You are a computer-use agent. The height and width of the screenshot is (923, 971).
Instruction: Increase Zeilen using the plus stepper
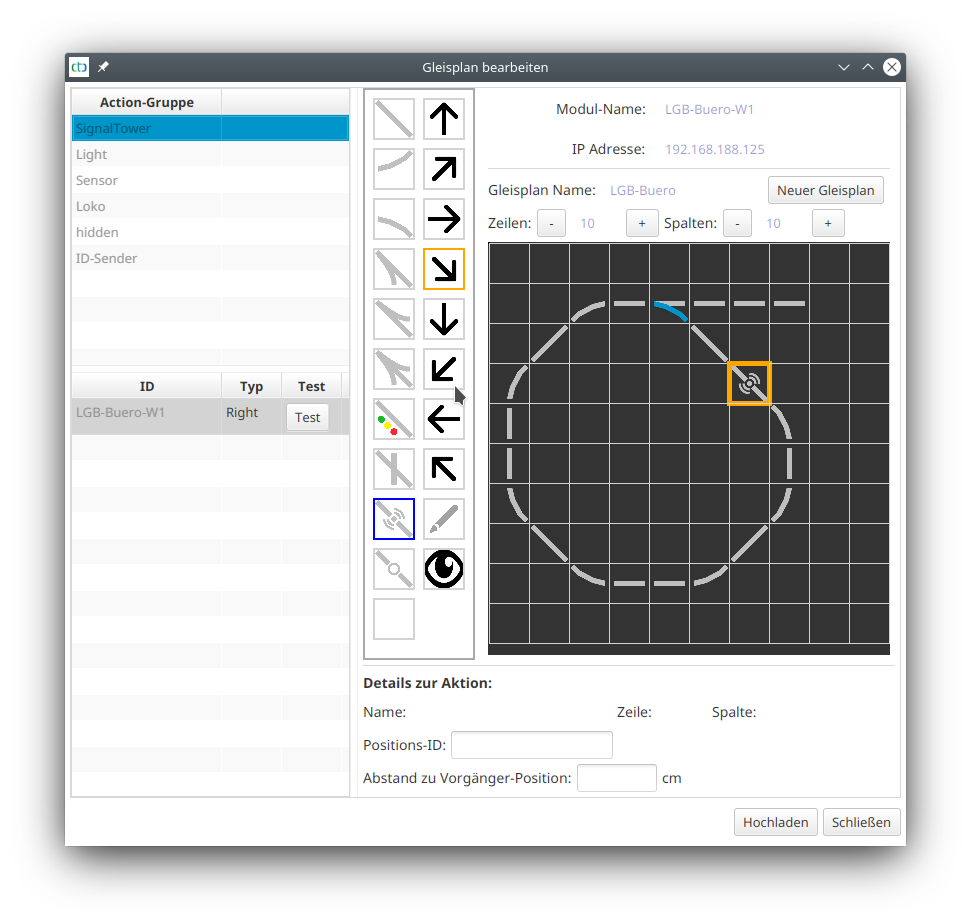tap(641, 222)
